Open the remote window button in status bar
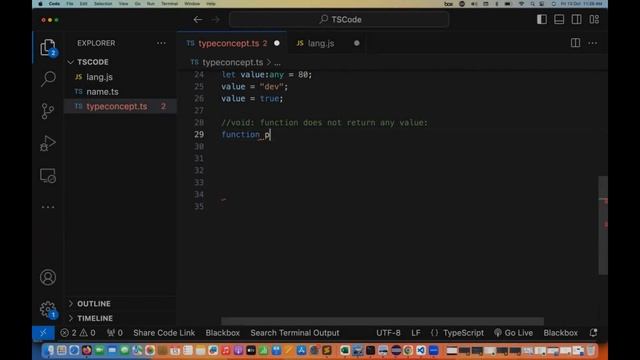This screenshot has height=360, width=640. pyautogui.click(x=43, y=333)
